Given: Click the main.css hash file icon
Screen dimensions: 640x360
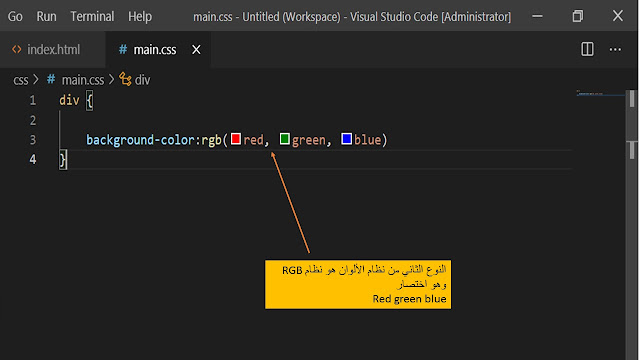Looking at the screenshot, I should (x=123, y=49).
